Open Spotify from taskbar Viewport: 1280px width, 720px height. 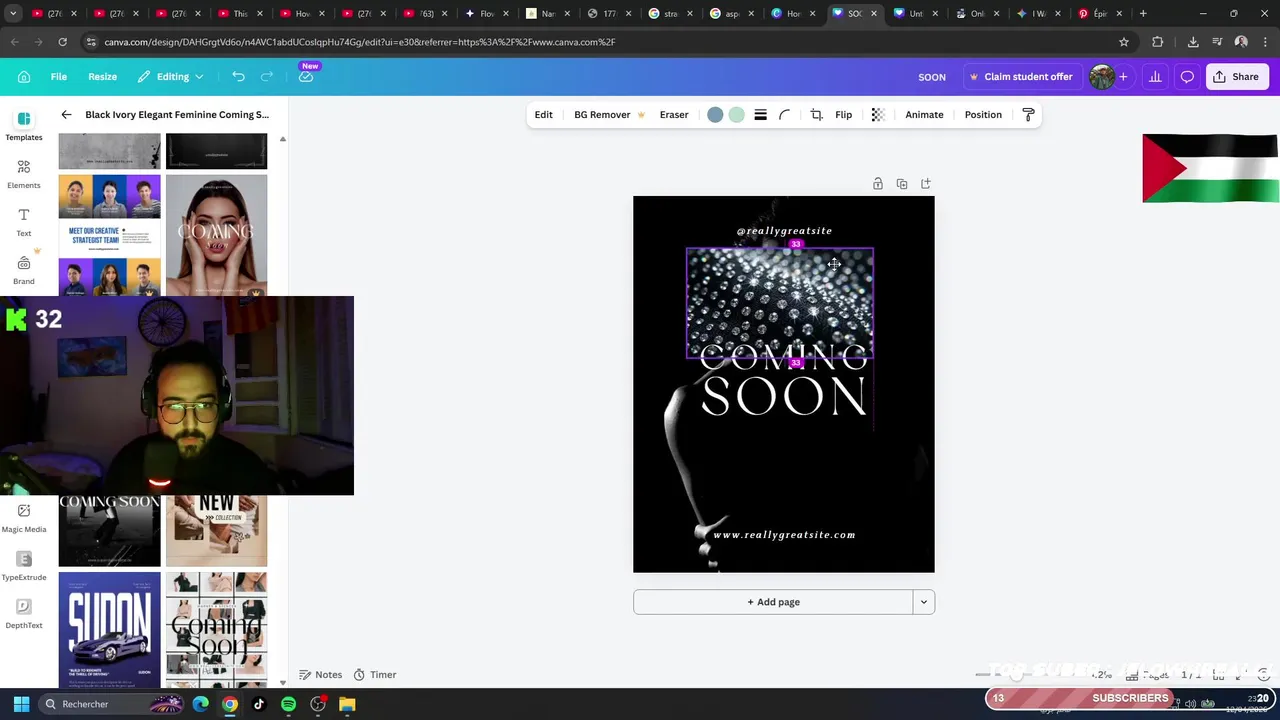288,704
